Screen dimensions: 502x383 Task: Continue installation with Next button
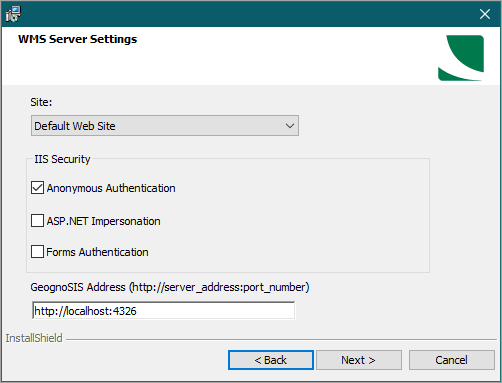(x=359, y=360)
